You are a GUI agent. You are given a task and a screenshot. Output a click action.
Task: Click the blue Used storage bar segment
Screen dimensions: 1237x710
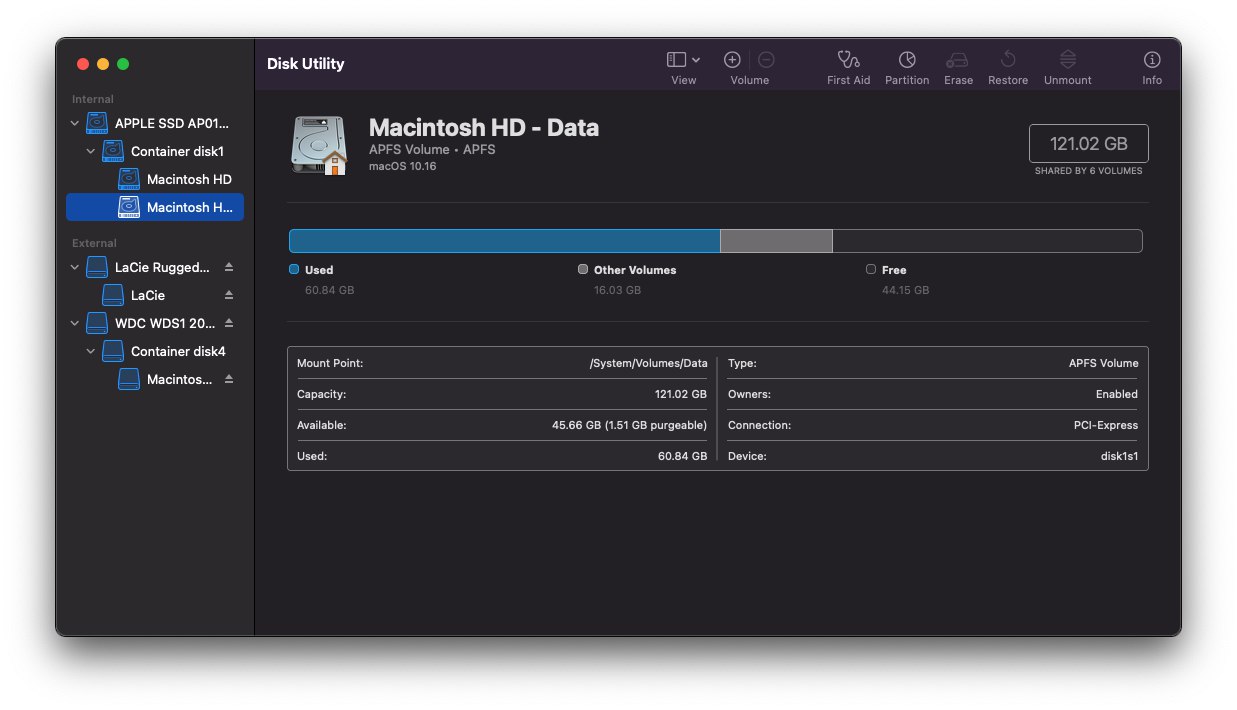(x=504, y=241)
